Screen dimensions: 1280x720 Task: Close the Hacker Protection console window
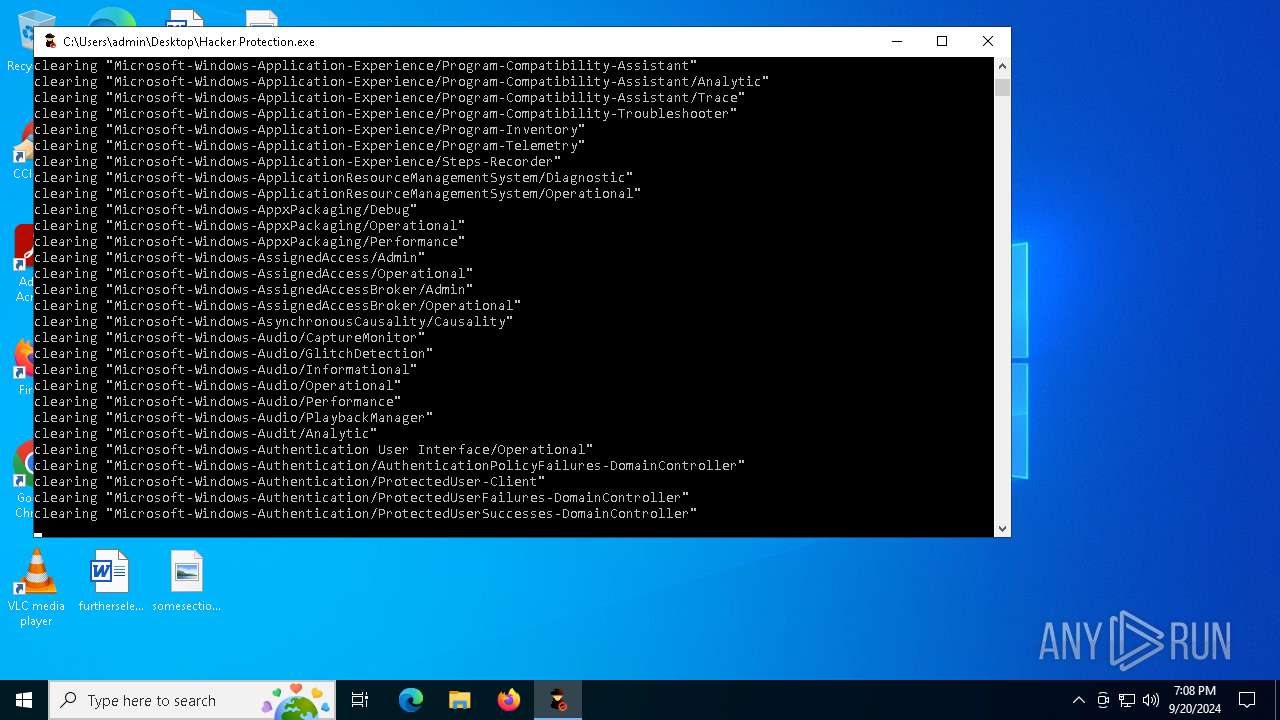[x=987, y=41]
